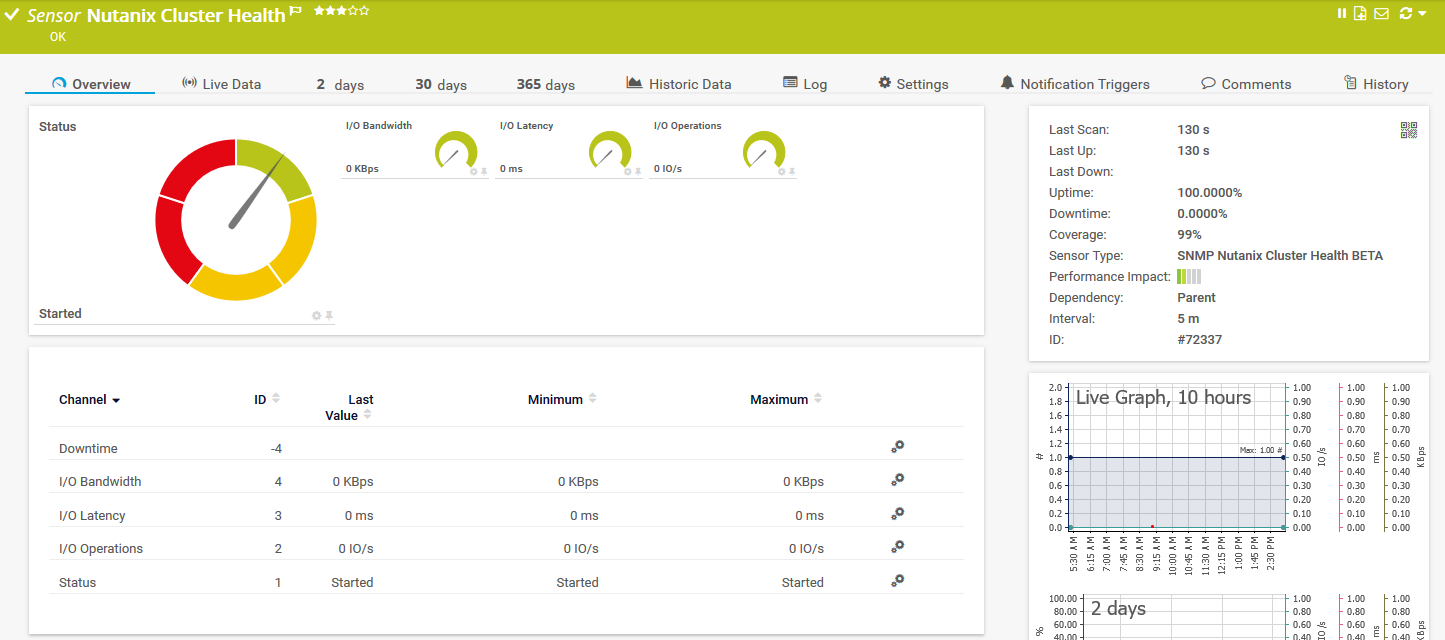Image resolution: width=1445 pixels, height=640 pixels.
Task: Open channel settings gear for Status row
Action: click(898, 580)
